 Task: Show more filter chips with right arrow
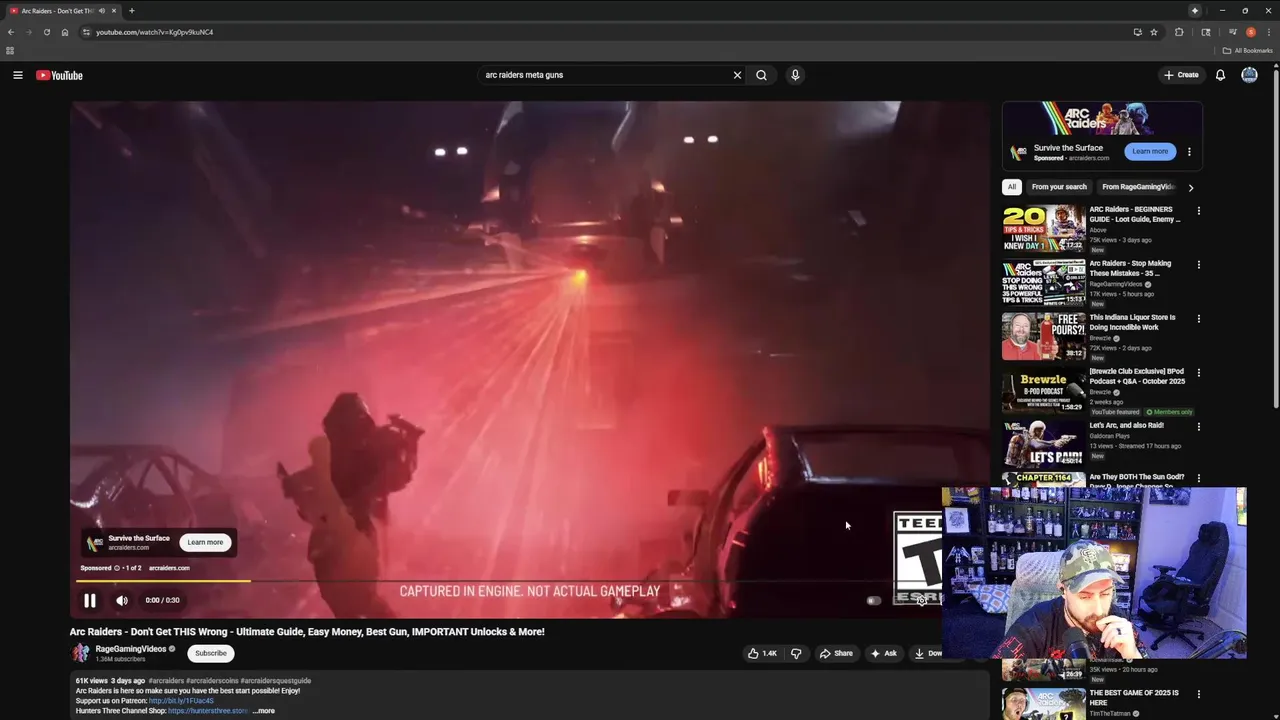1190,187
